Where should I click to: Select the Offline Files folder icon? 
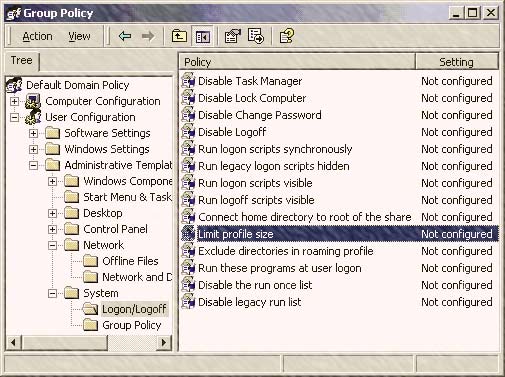(90, 261)
